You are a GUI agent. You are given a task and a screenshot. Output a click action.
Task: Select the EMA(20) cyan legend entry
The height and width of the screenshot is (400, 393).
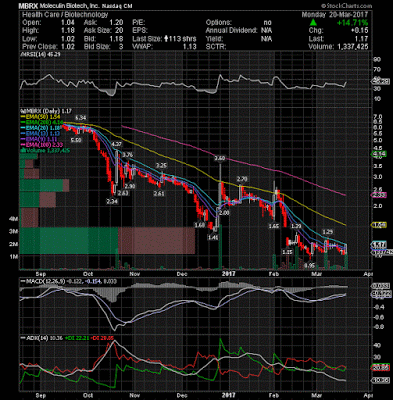click(x=39, y=128)
